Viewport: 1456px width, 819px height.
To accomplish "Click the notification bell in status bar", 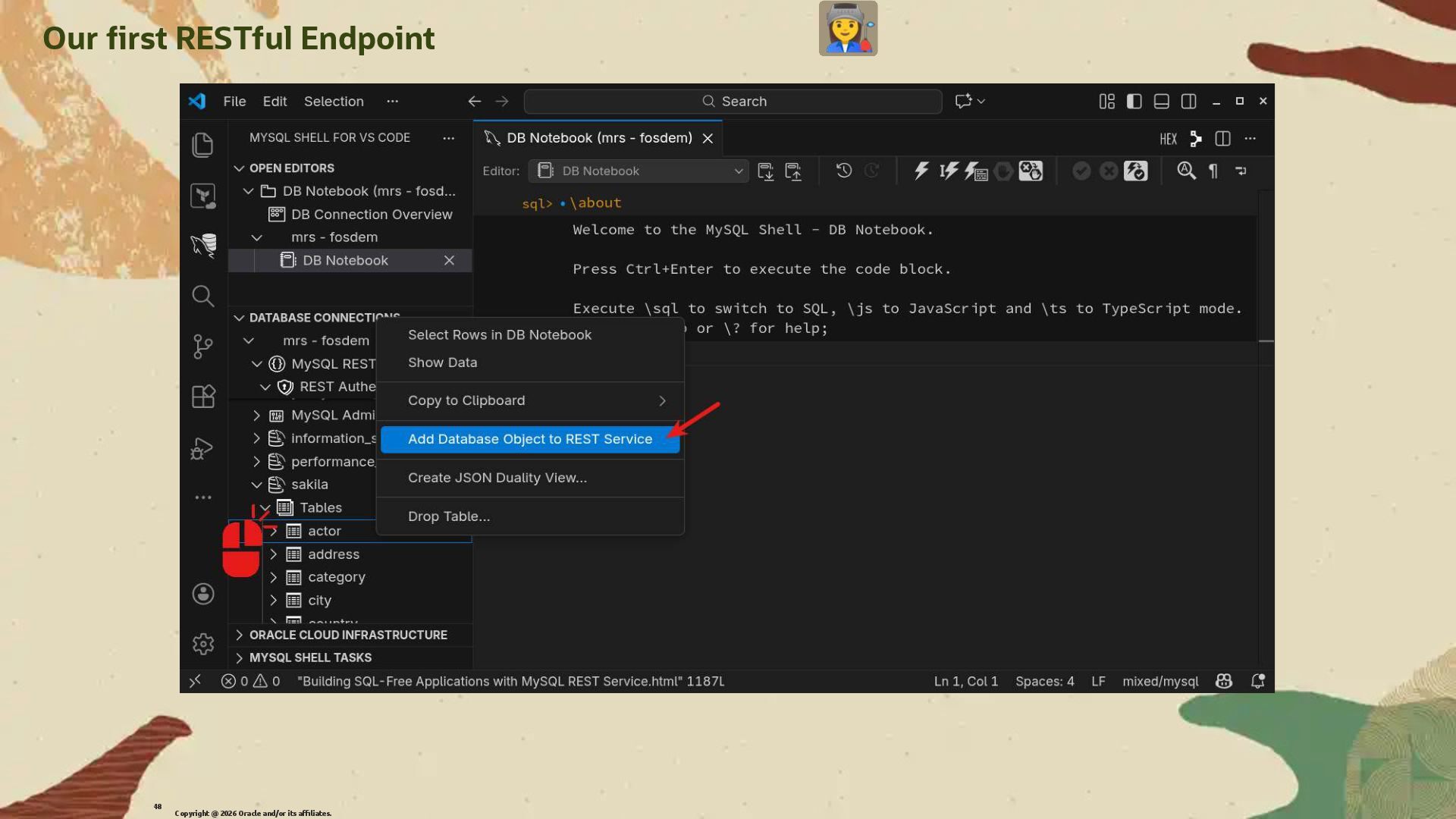I will click(1257, 681).
